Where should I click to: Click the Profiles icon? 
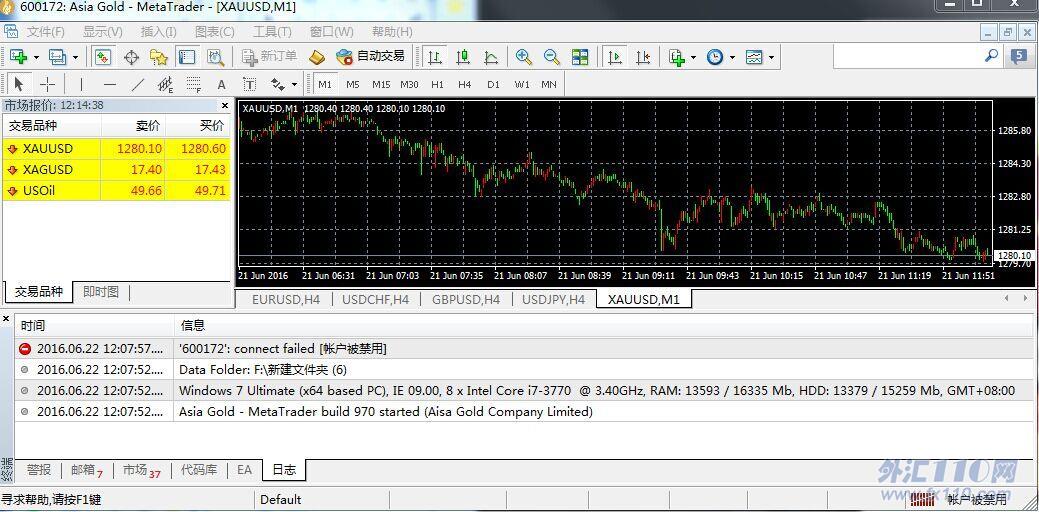coord(58,57)
